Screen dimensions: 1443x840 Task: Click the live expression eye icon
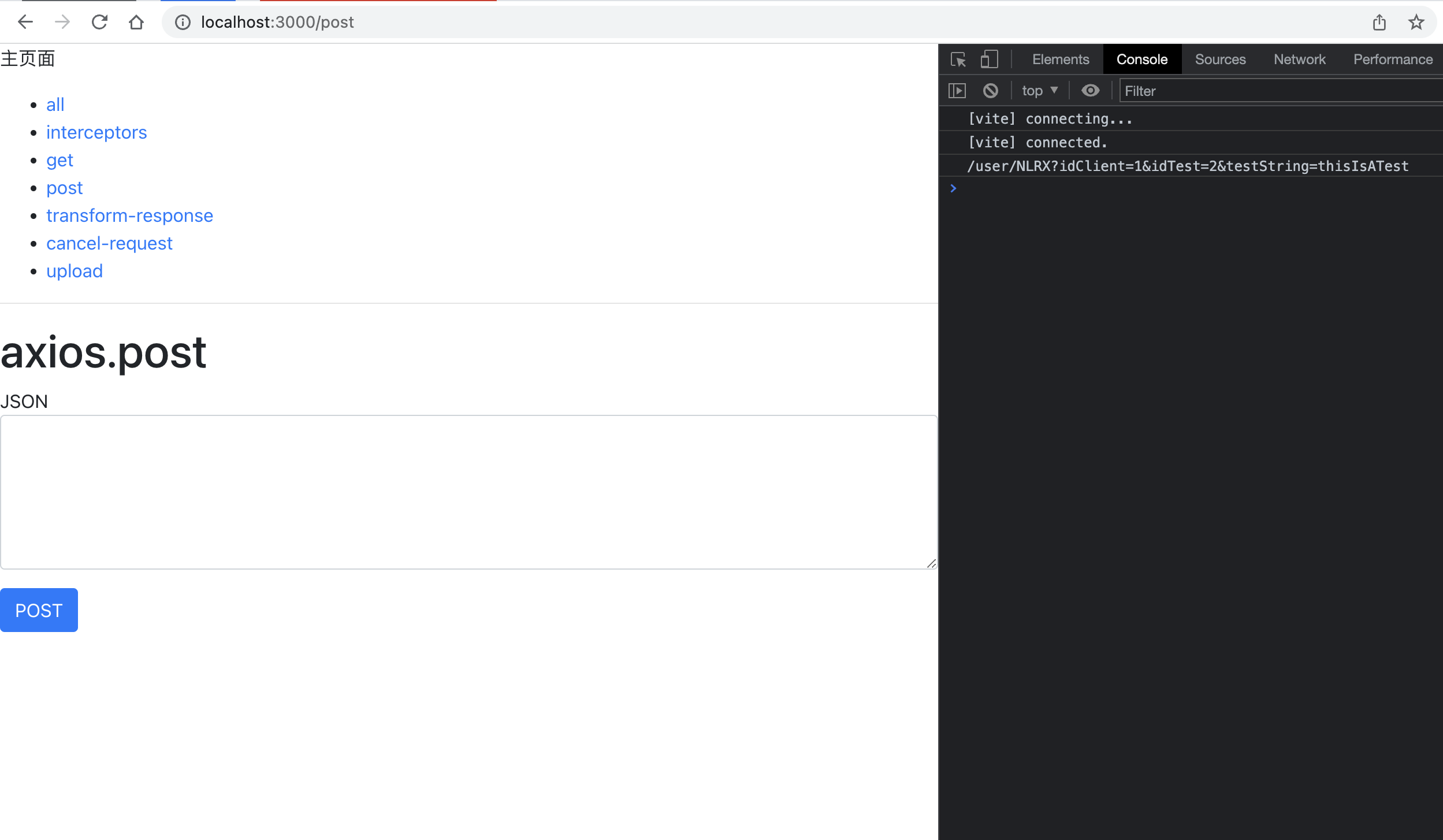point(1090,91)
